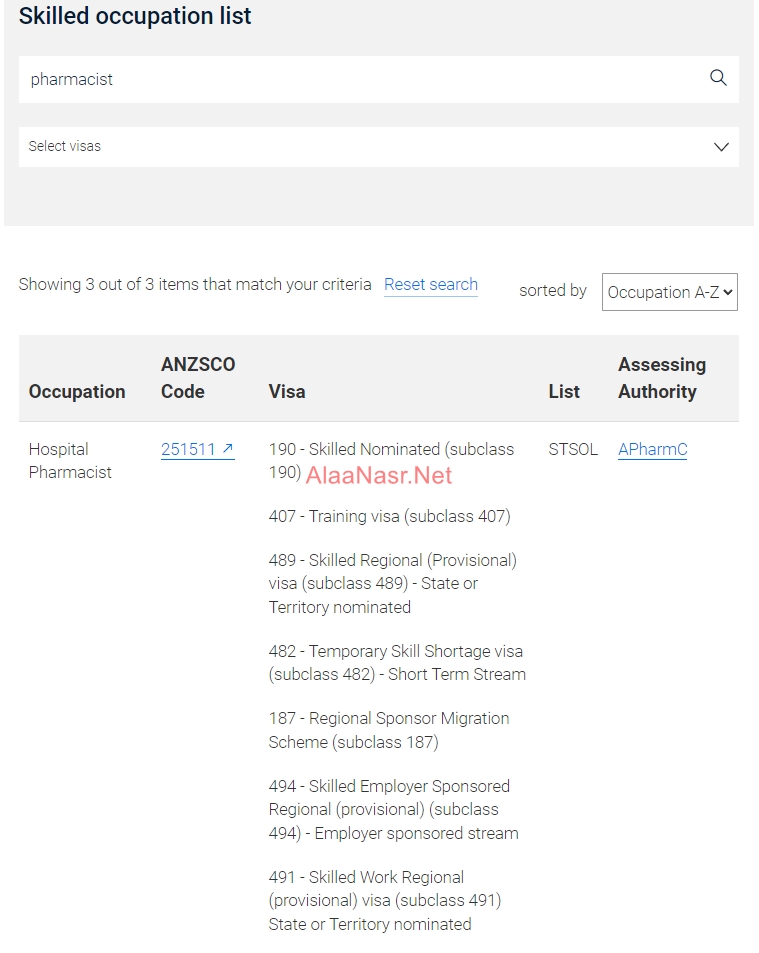This screenshot has height=953, width=759.
Task: Open the sorted by Occupation A-Z dropdown
Action: 669,292
